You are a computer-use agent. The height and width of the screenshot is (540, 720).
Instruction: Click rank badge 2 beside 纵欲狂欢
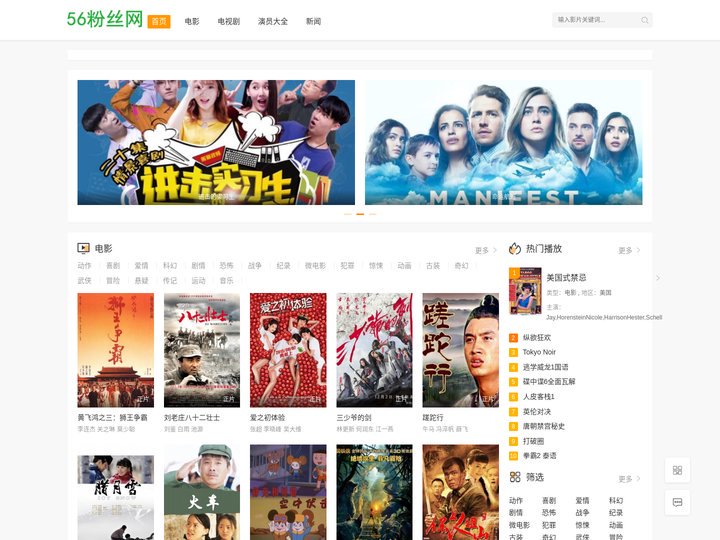(513, 338)
